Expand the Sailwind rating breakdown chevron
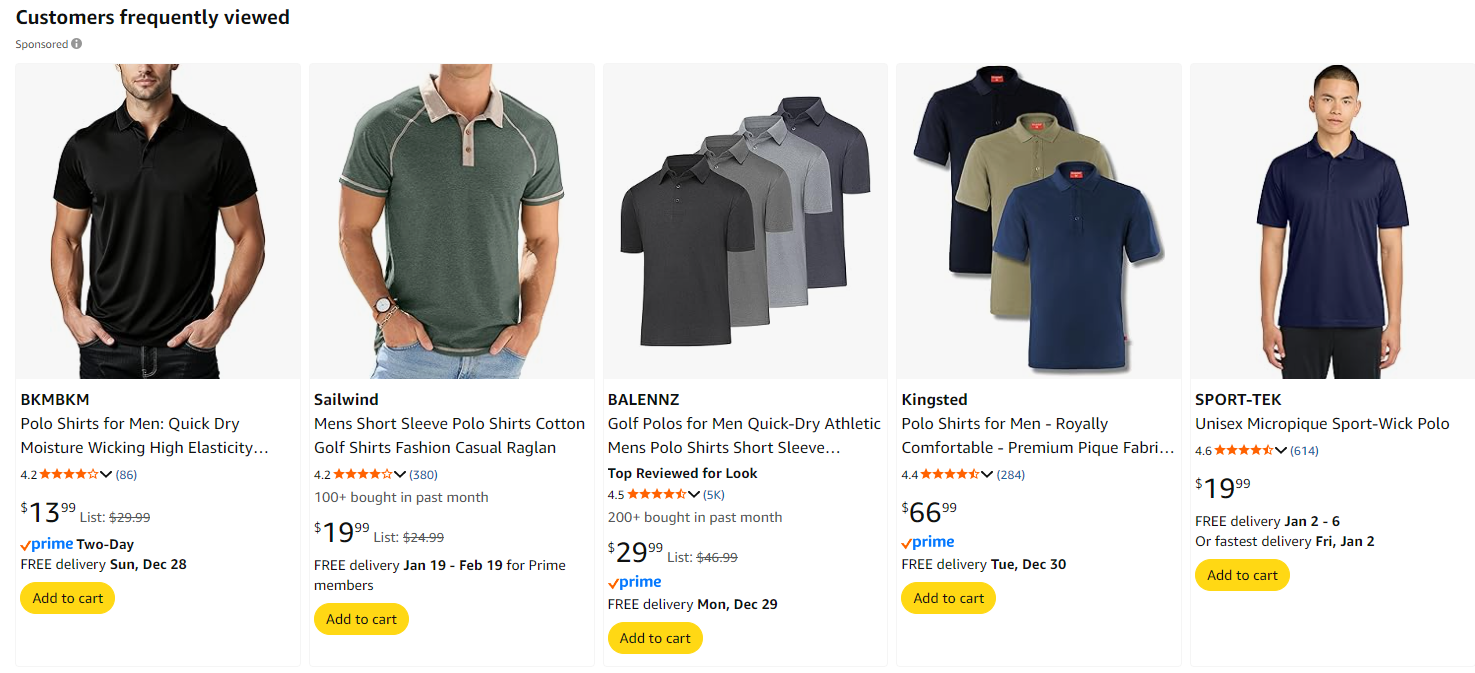Image resolution: width=1475 pixels, height=673 pixels. pos(400,474)
